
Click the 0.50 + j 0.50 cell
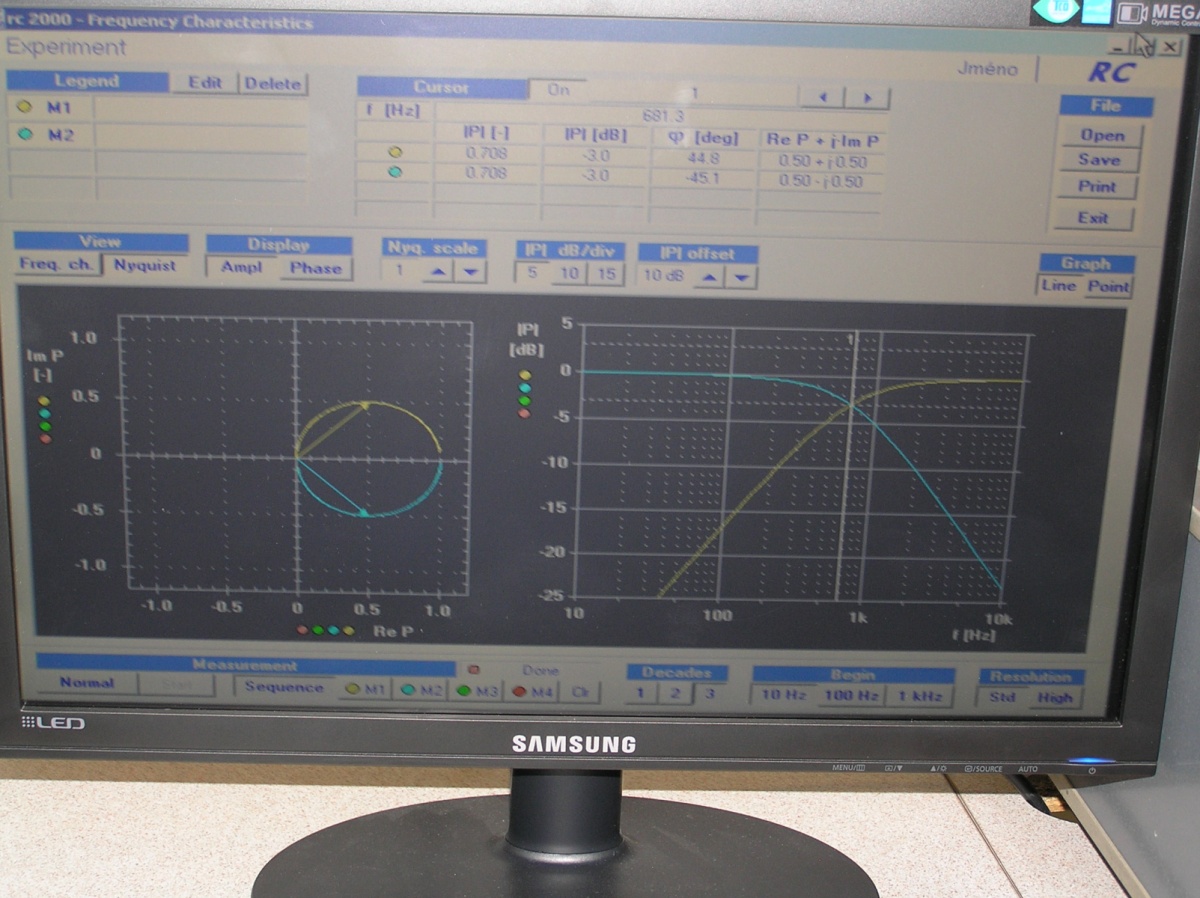pyautogui.click(x=821, y=161)
